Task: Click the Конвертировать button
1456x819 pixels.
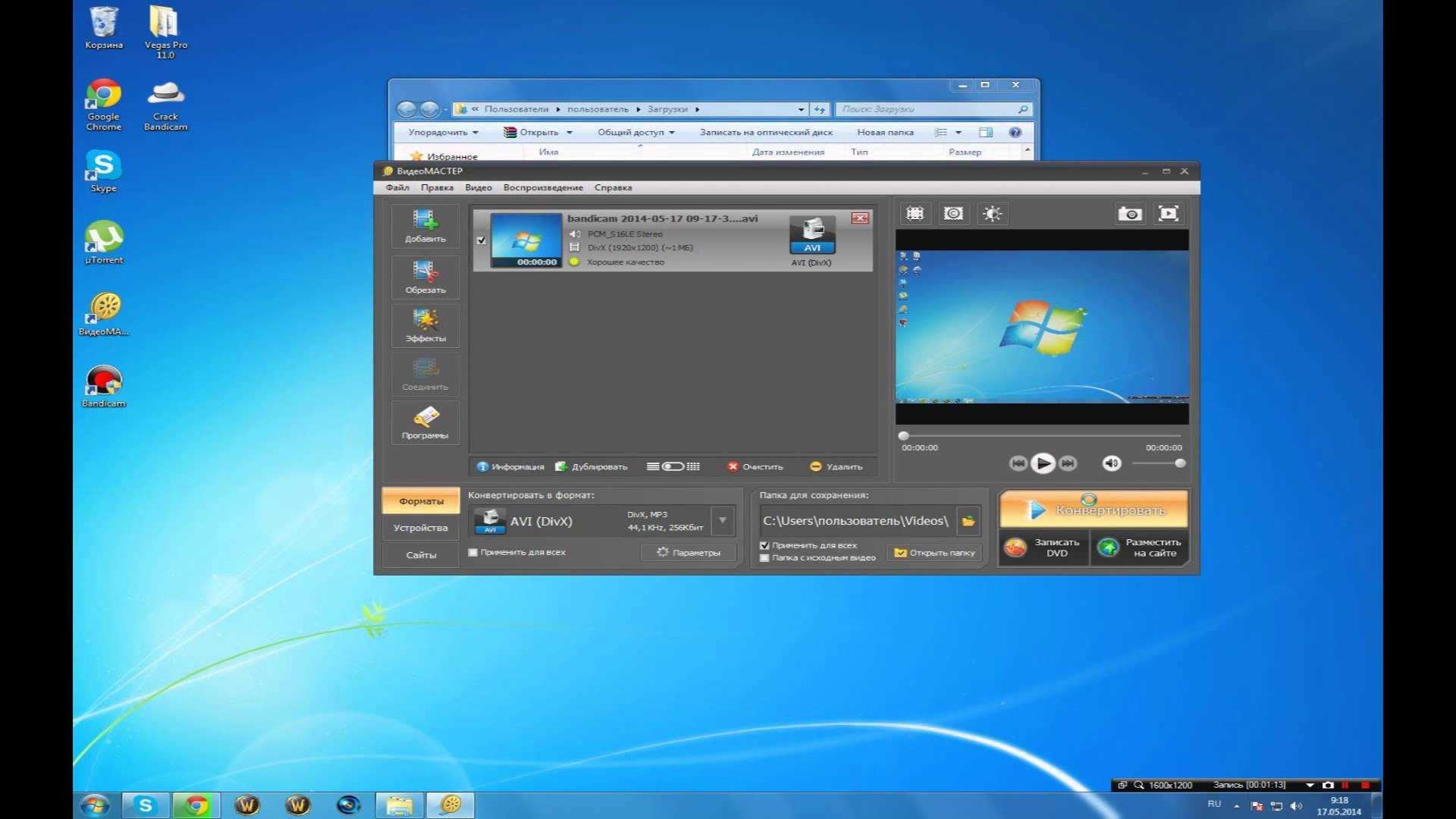Action: (x=1093, y=510)
